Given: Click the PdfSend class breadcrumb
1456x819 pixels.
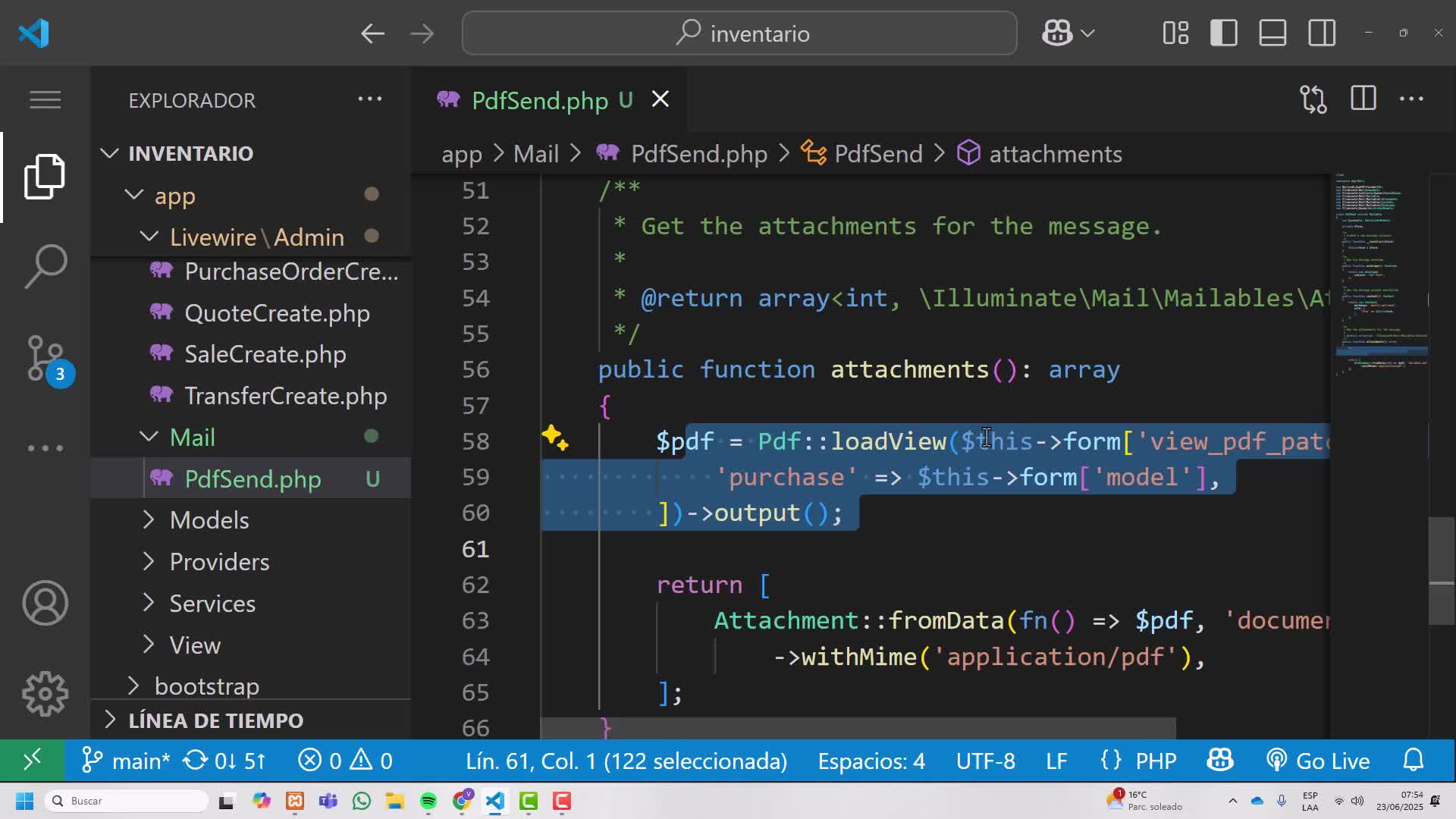Looking at the screenshot, I should 862,154.
